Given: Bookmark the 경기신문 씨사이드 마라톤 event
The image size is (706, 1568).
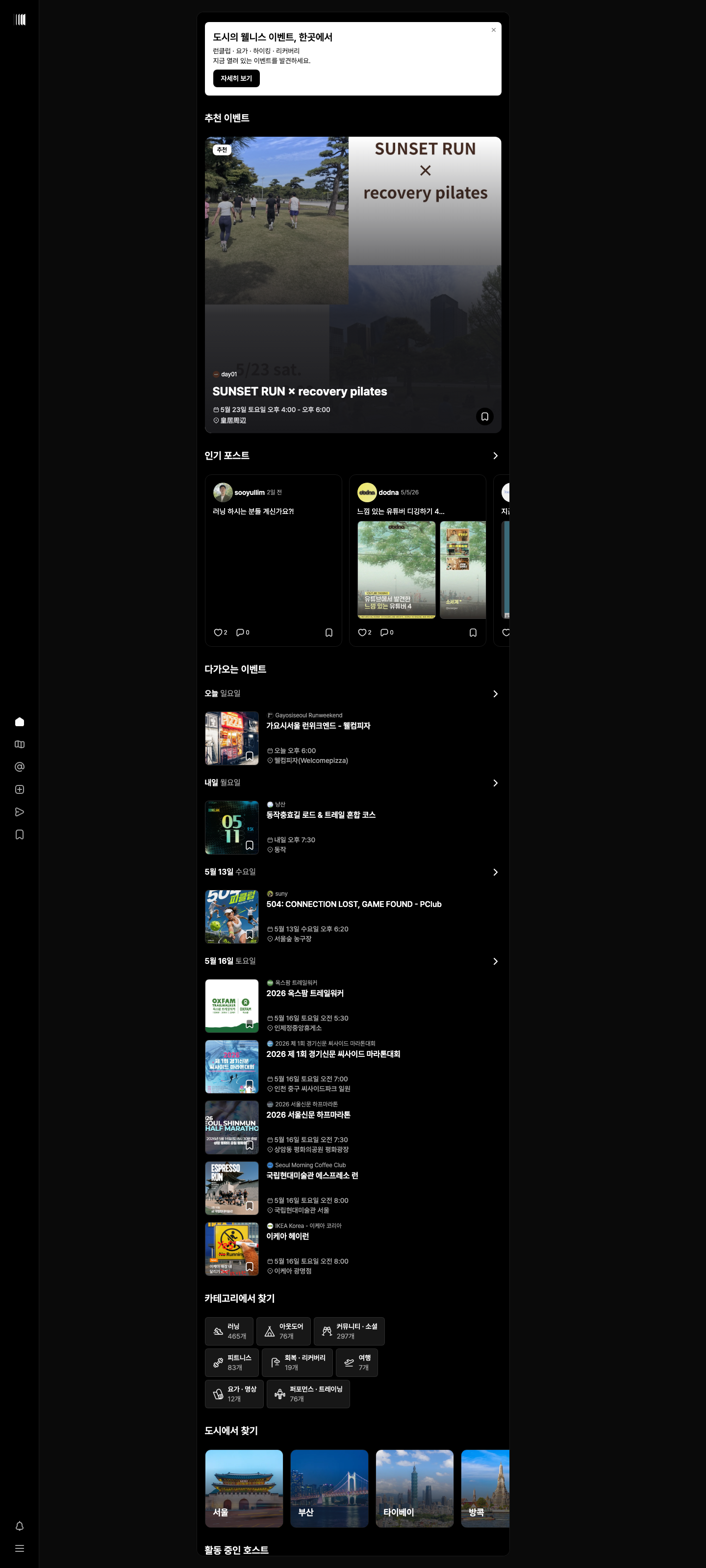Looking at the screenshot, I should tap(250, 1084).
